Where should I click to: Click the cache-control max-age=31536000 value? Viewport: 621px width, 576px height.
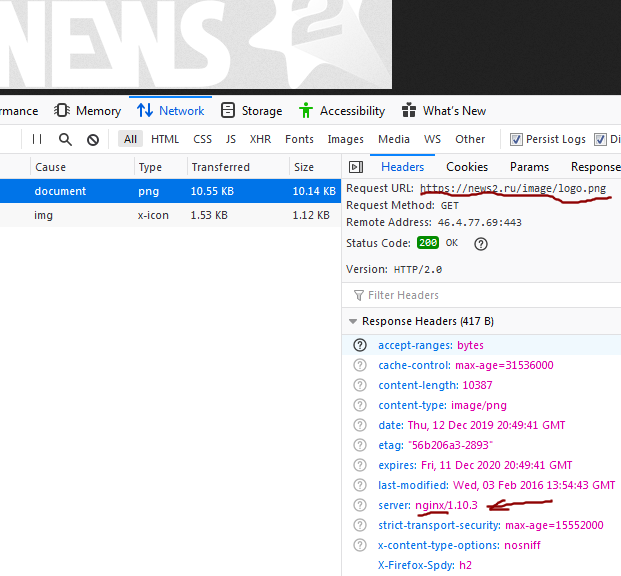[504, 365]
